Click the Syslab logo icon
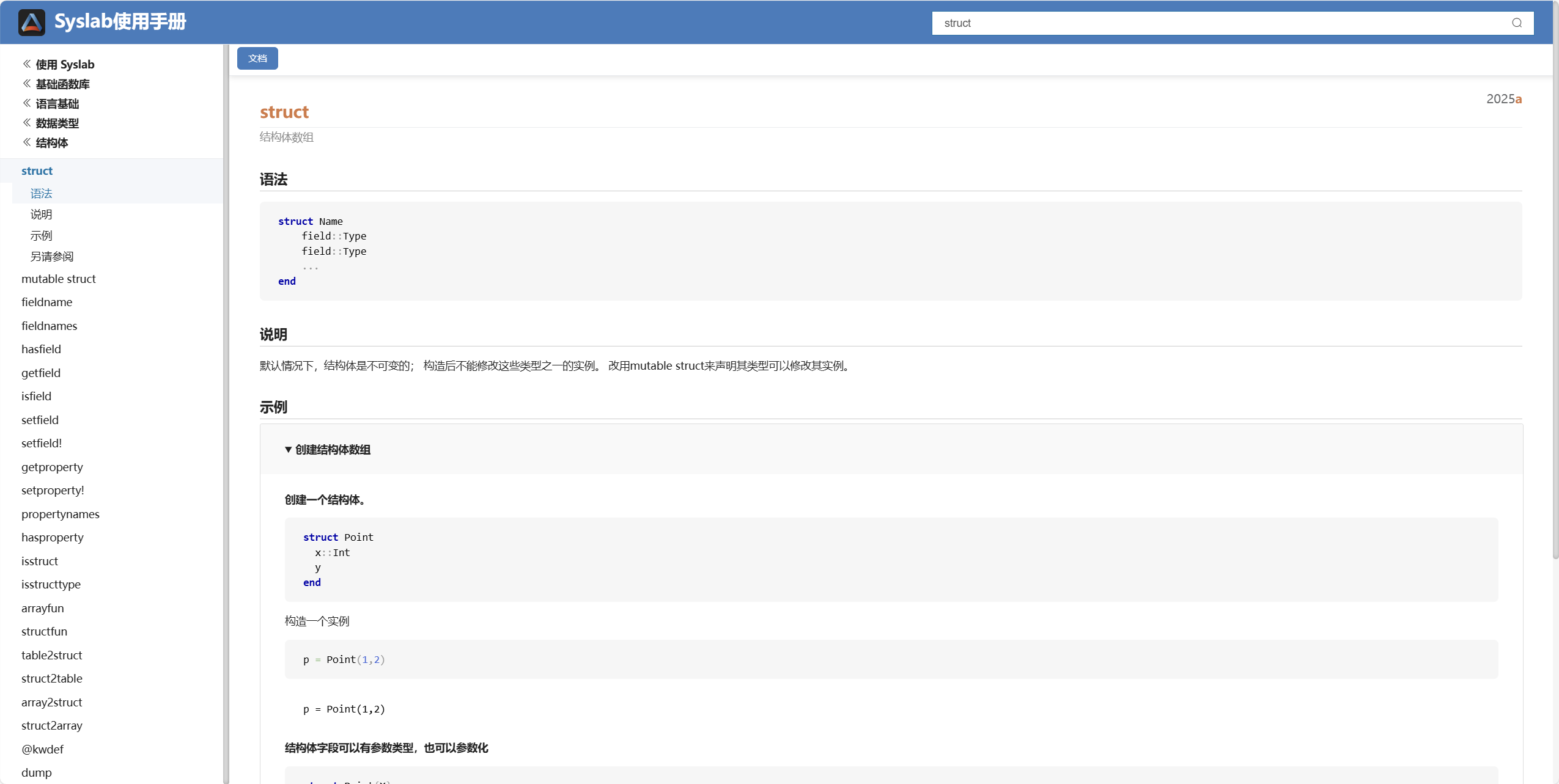This screenshot has height=784, width=1559. (32, 23)
